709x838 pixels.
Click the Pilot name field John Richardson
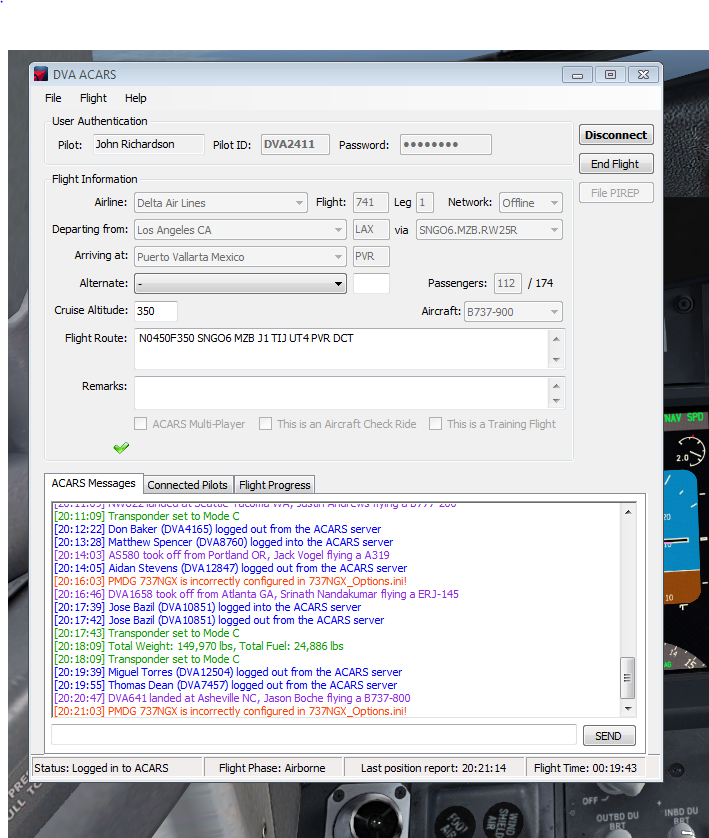[149, 144]
